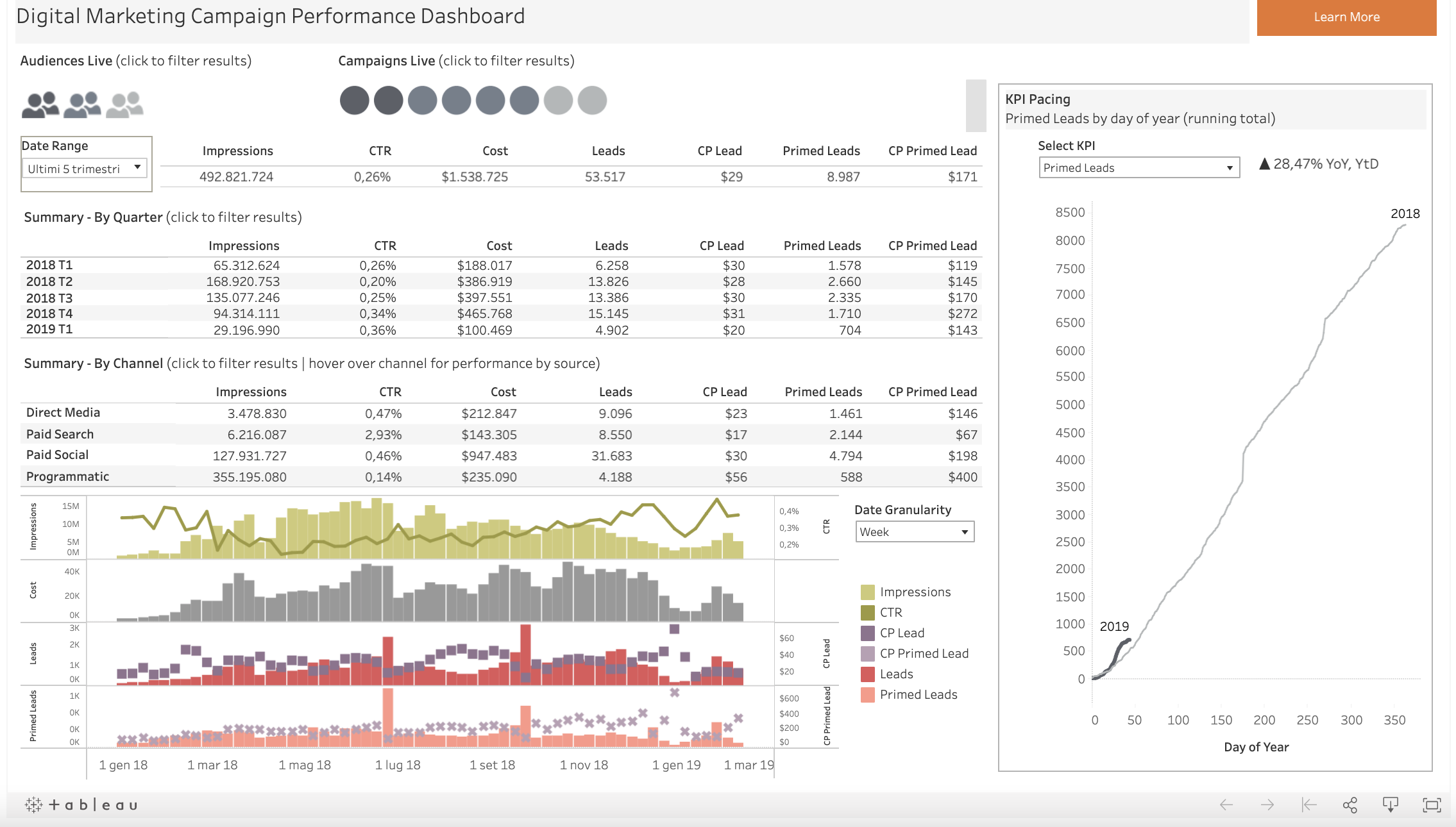This screenshot has width=1456, height=827.
Task: Open the Select KPI dropdown
Action: [1139, 167]
